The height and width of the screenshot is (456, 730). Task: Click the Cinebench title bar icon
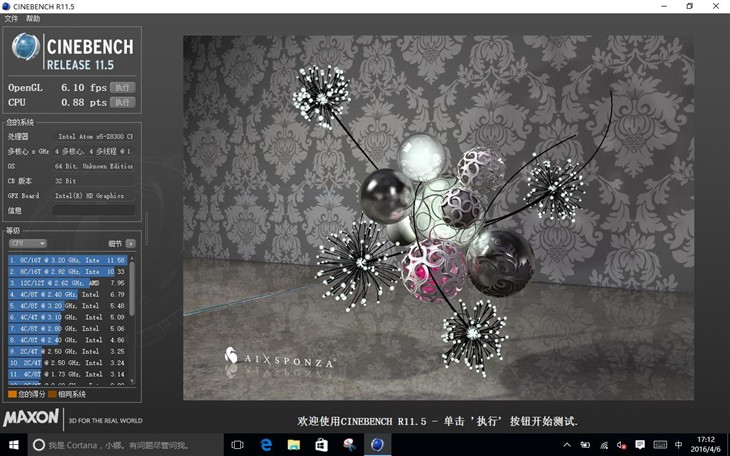tap(6, 7)
